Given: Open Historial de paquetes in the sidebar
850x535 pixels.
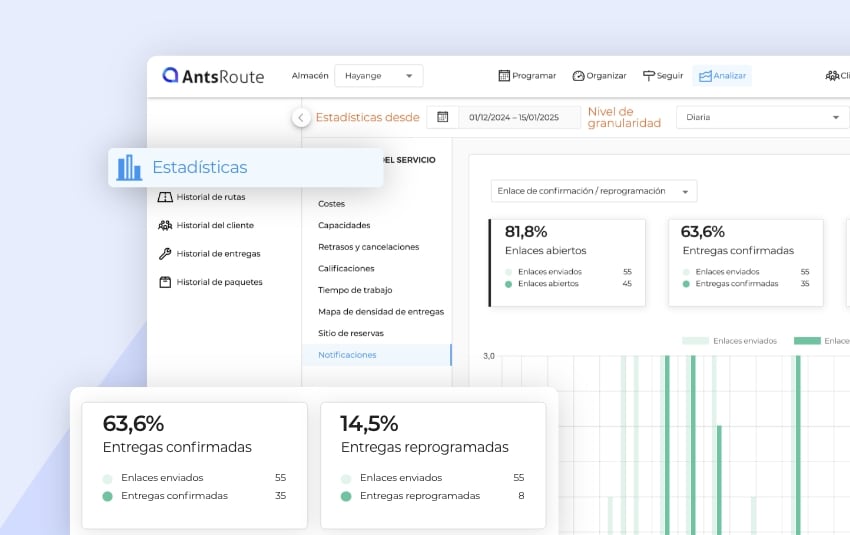Looking at the screenshot, I should click(x=218, y=282).
